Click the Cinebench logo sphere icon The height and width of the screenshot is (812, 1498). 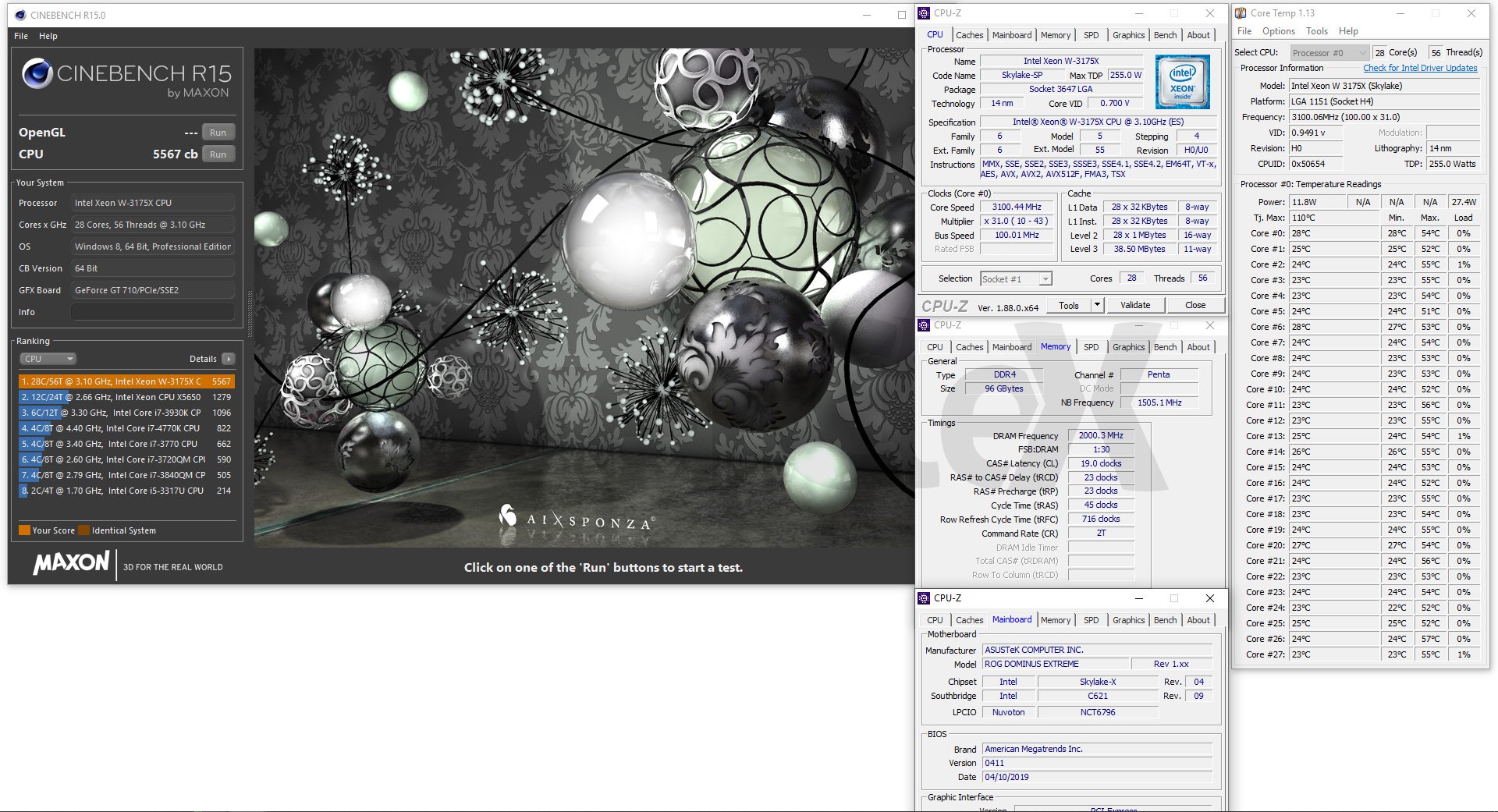(x=37, y=74)
